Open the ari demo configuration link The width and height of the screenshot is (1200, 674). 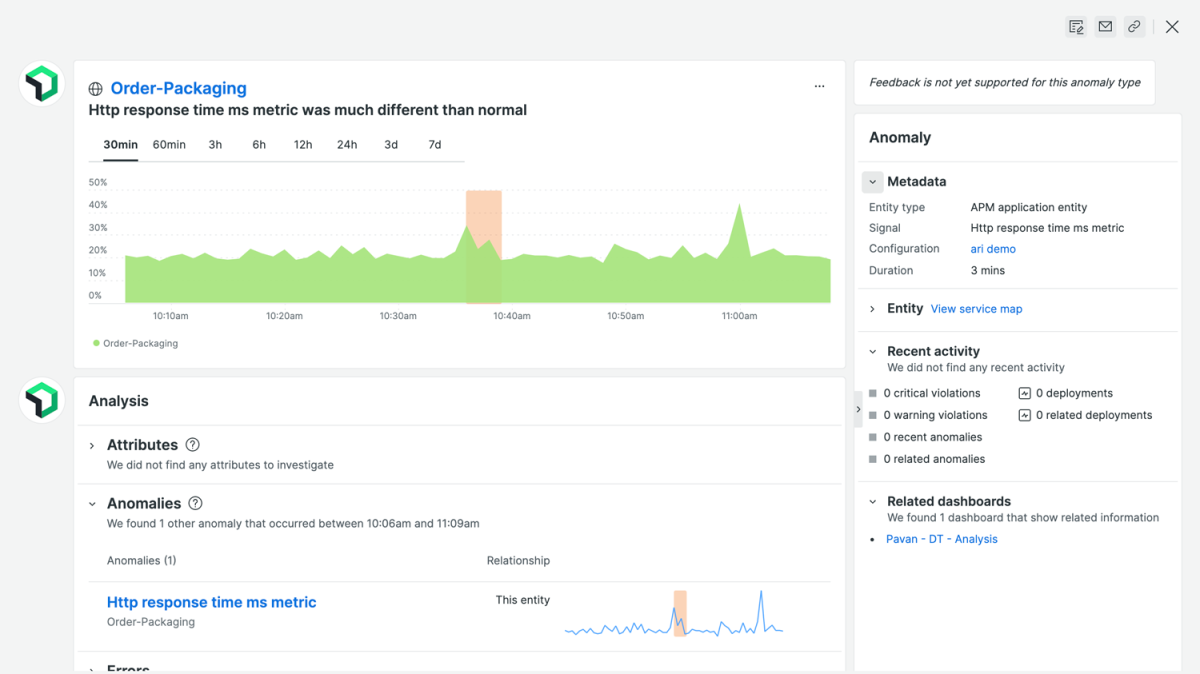[993, 249]
